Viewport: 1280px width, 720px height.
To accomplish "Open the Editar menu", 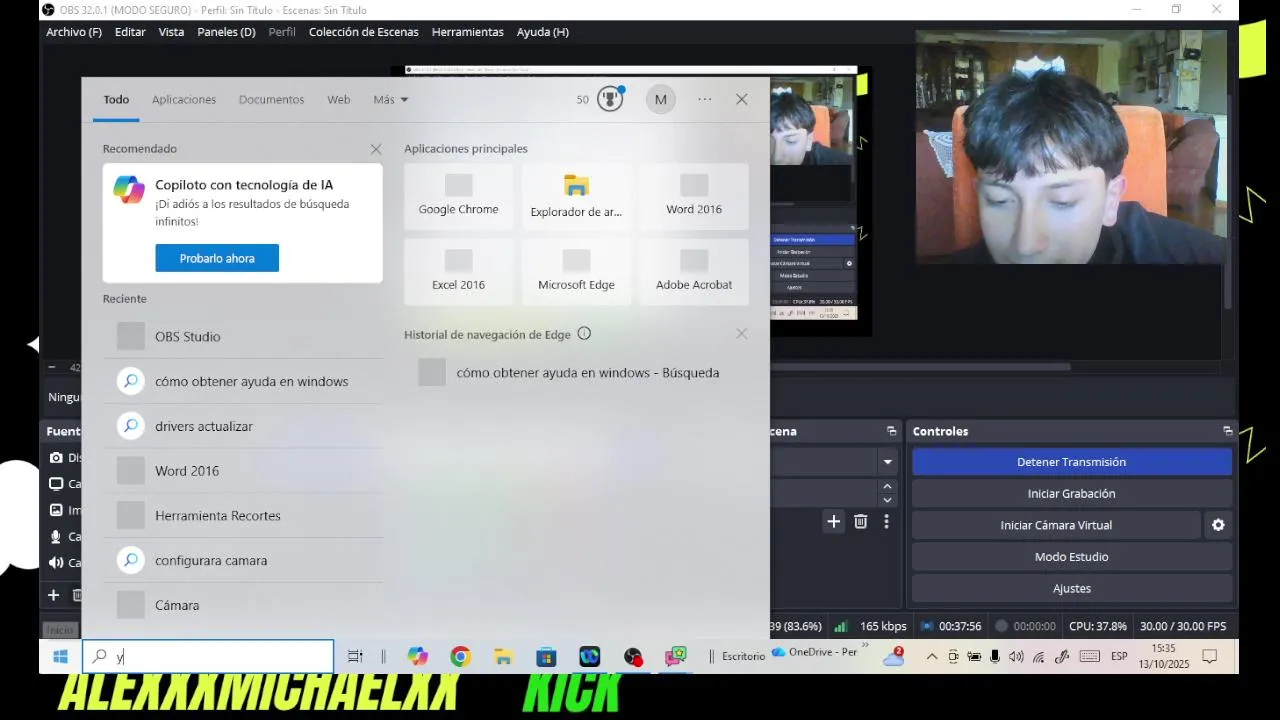I will [130, 32].
